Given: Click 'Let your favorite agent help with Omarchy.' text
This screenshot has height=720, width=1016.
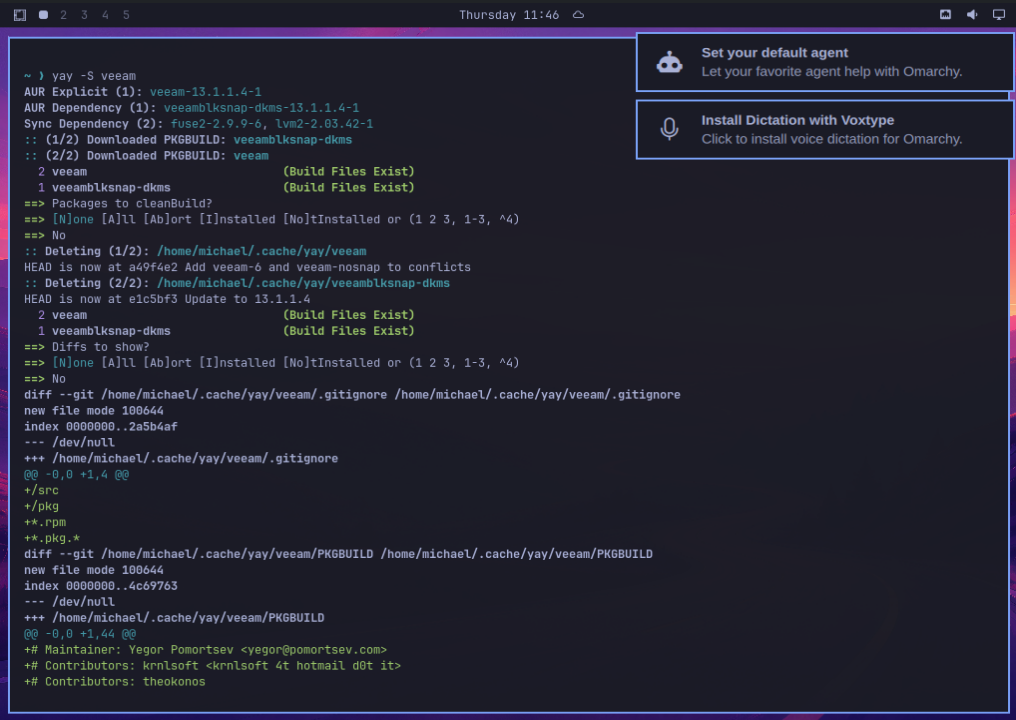Looking at the screenshot, I should click(x=831, y=71).
